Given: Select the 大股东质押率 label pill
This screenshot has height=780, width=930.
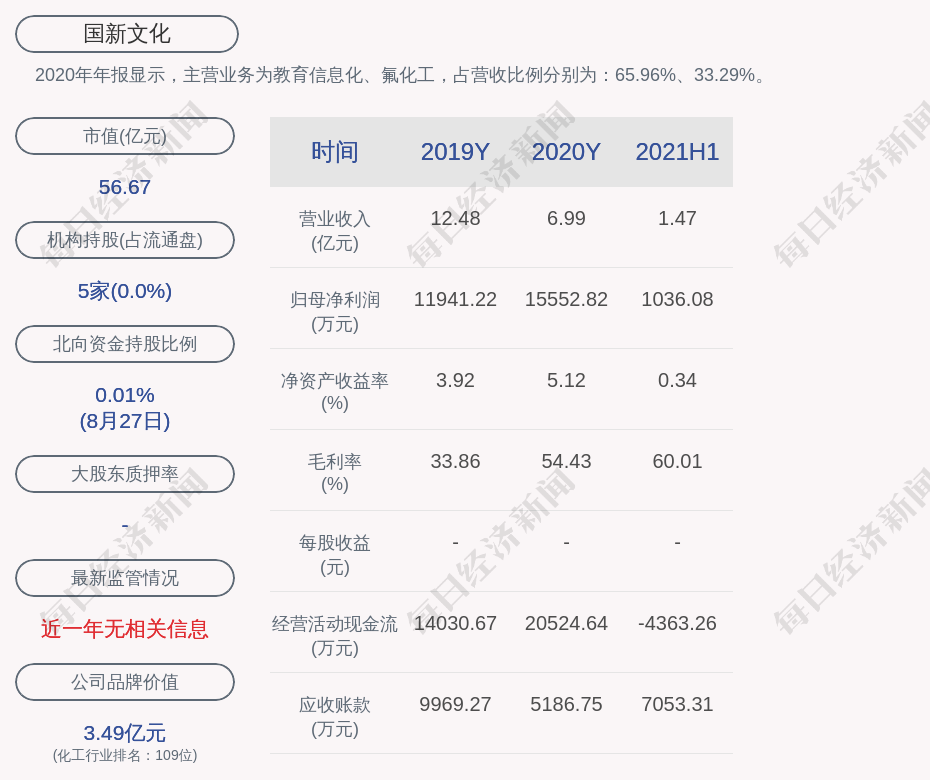Looking at the screenshot, I should (x=125, y=473).
